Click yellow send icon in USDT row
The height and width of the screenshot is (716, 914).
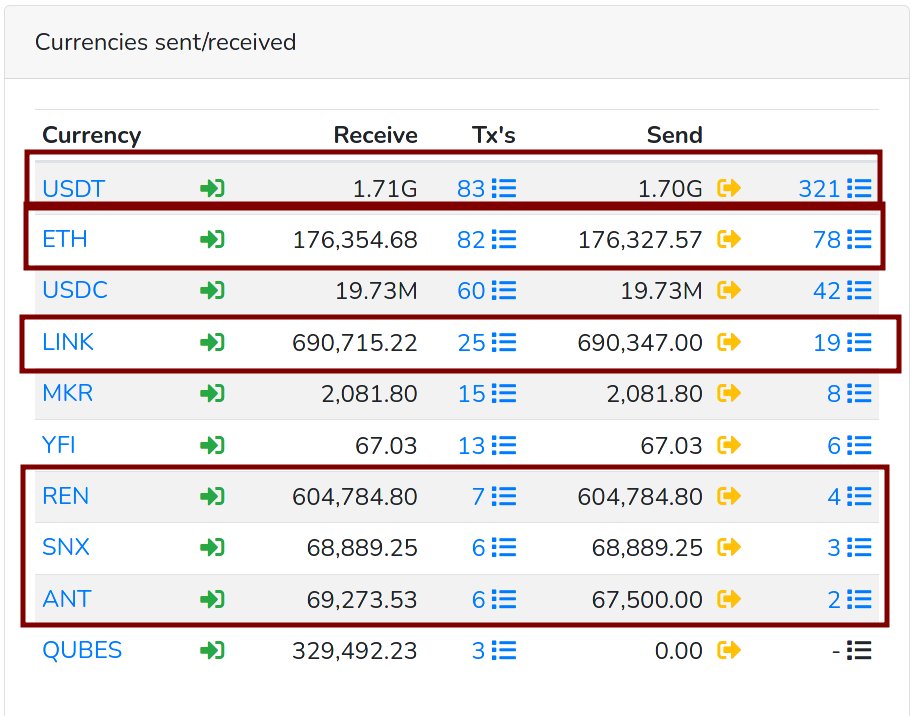[729, 188]
